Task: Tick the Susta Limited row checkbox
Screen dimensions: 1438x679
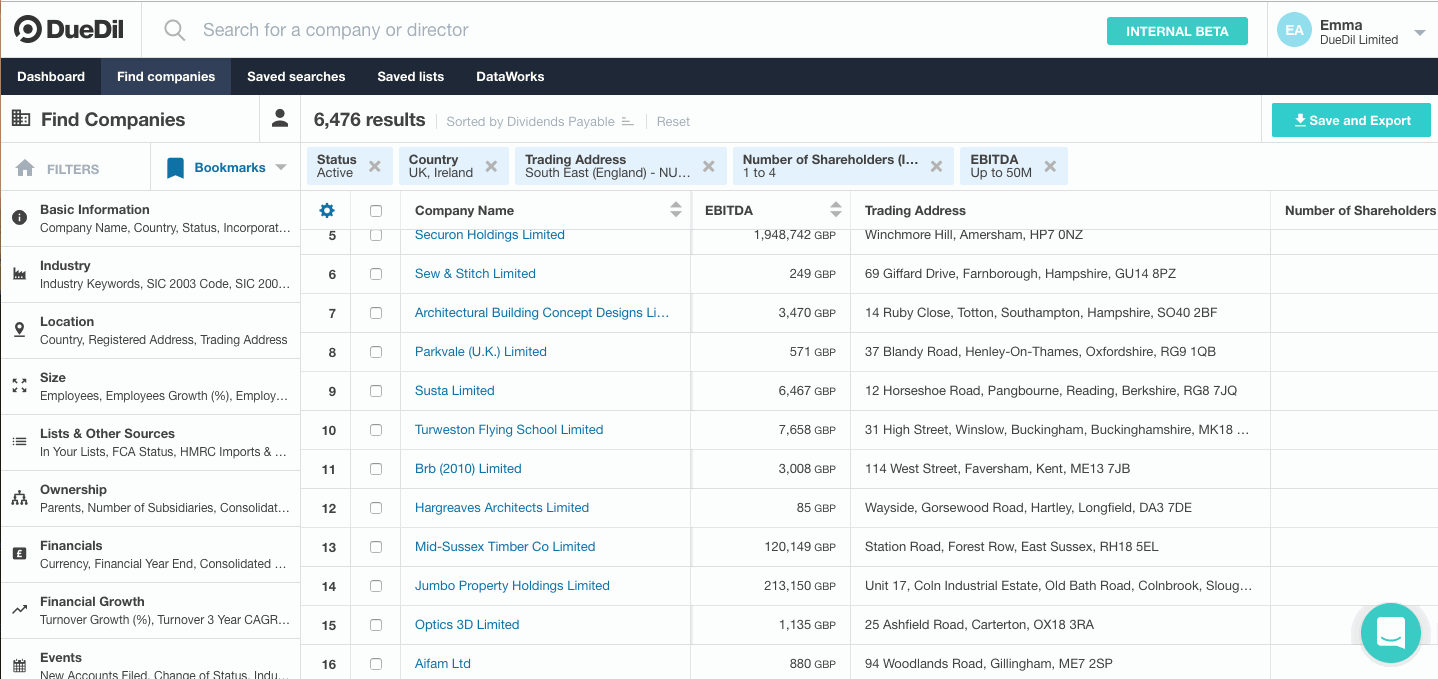Action: tap(376, 391)
